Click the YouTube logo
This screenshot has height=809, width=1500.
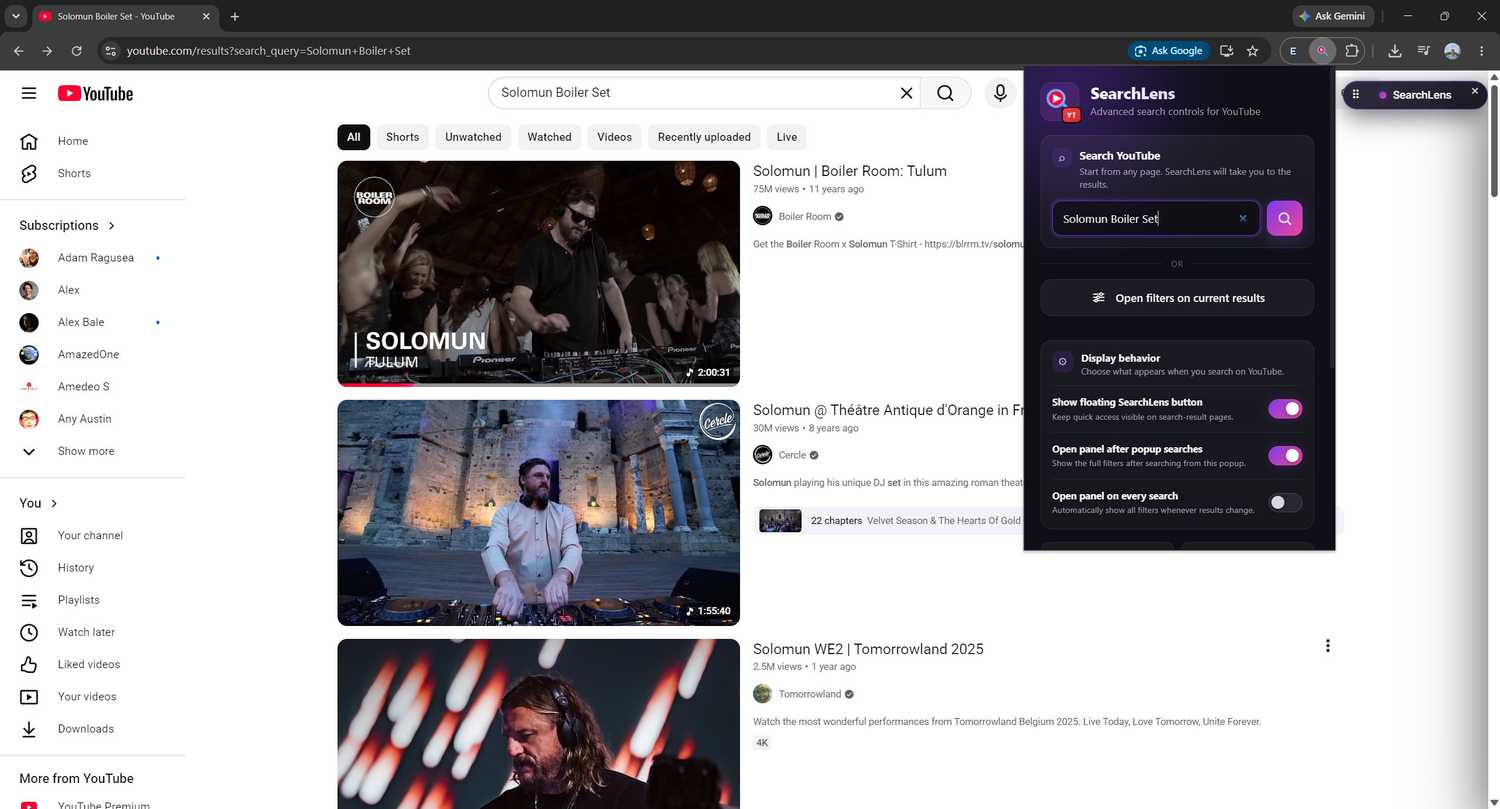click(x=95, y=93)
